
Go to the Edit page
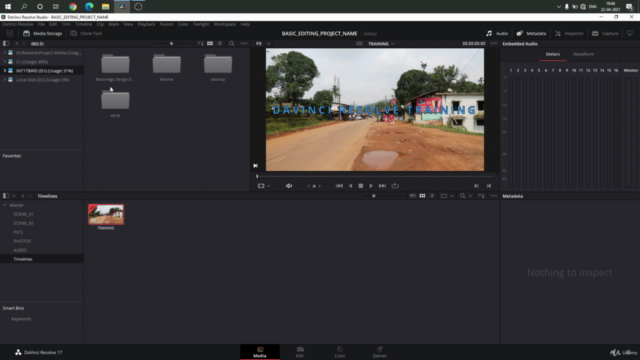coord(300,352)
